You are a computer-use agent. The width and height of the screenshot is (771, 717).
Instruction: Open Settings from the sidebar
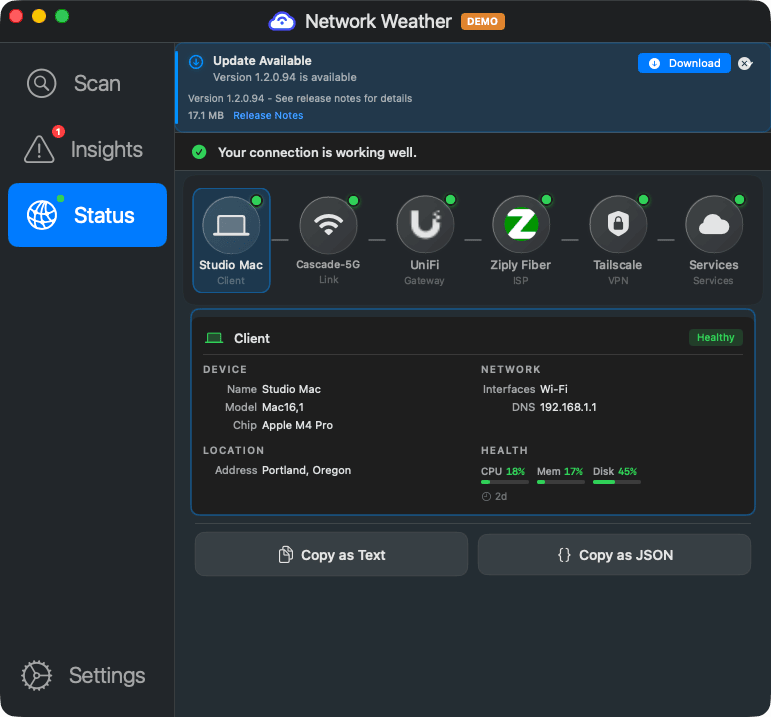click(x=87, y=675)
